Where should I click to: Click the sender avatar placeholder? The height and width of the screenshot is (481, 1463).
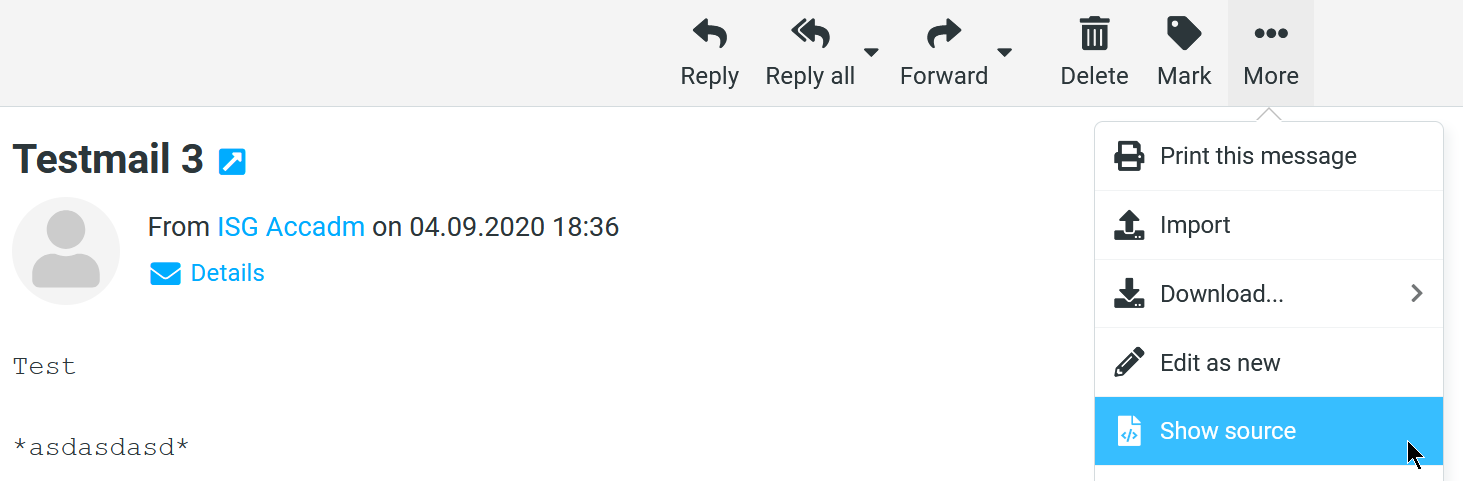66,251
